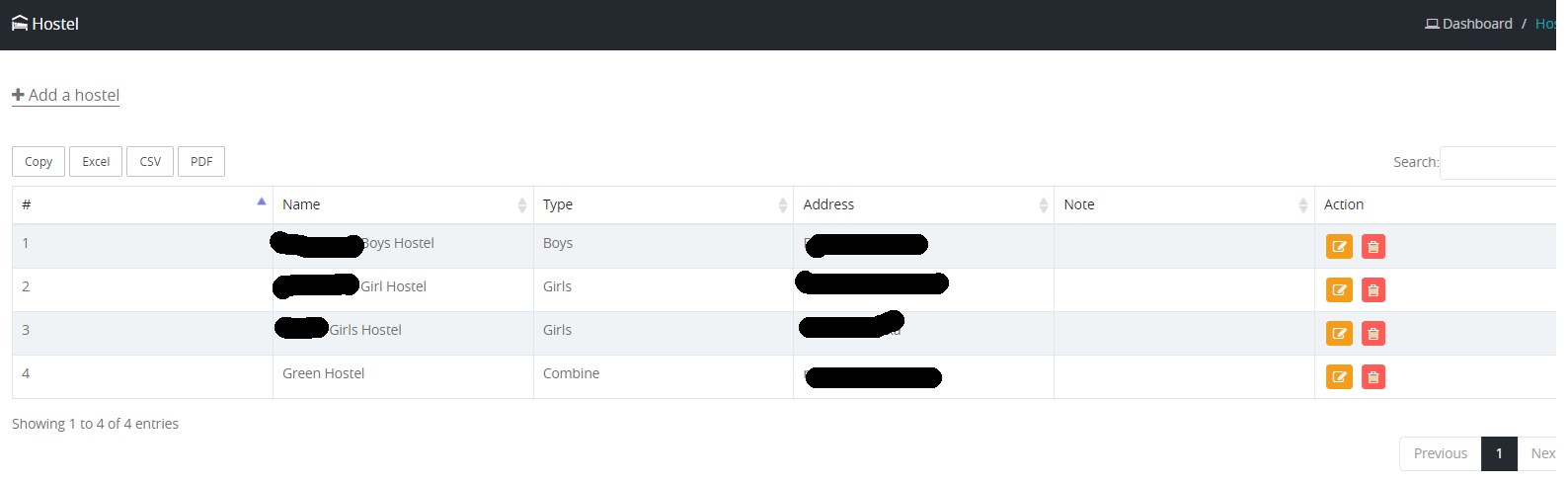Focus the Search input field

coord(1499,163)
